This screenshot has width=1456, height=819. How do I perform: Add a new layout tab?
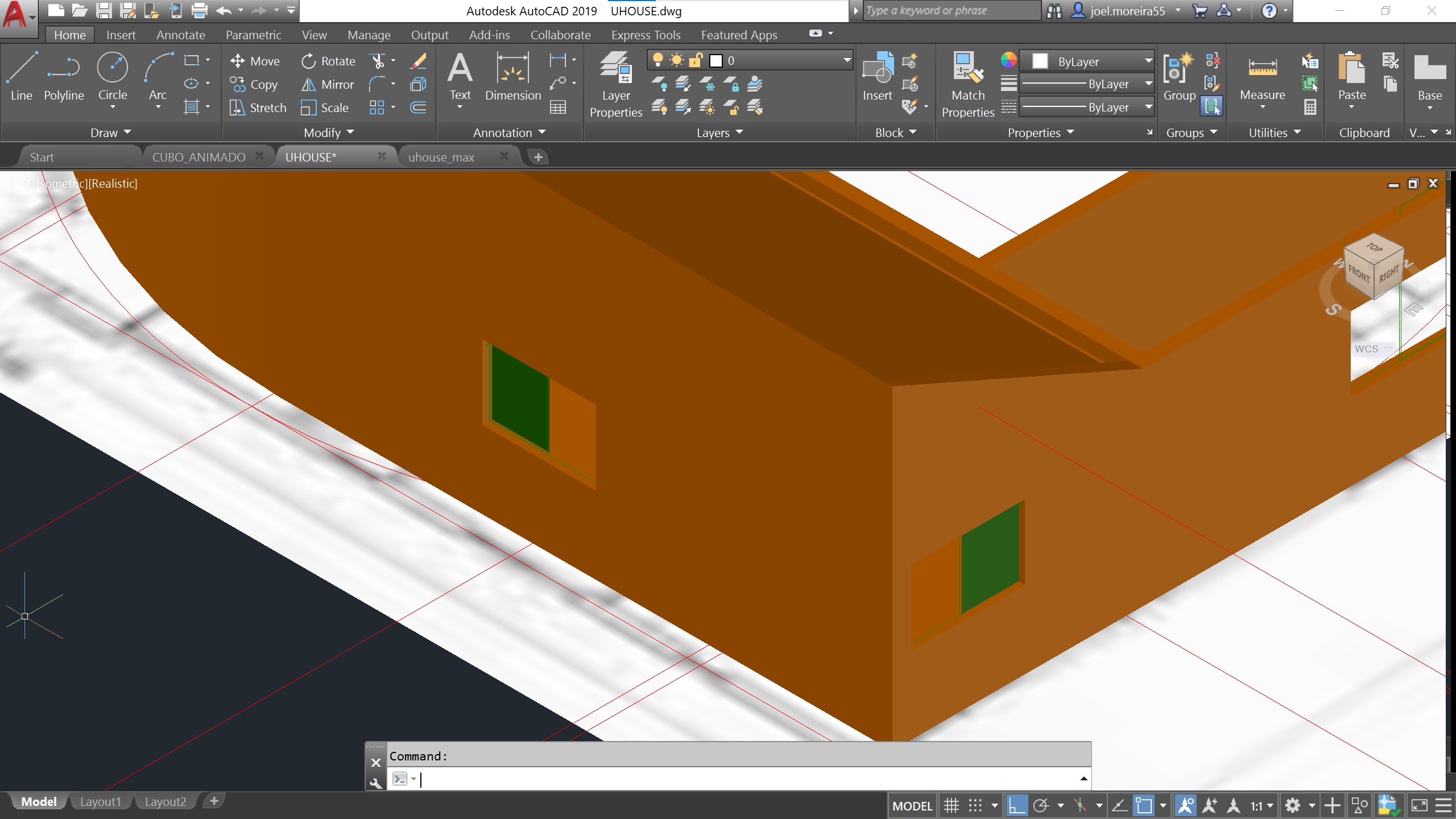(214, 801)
